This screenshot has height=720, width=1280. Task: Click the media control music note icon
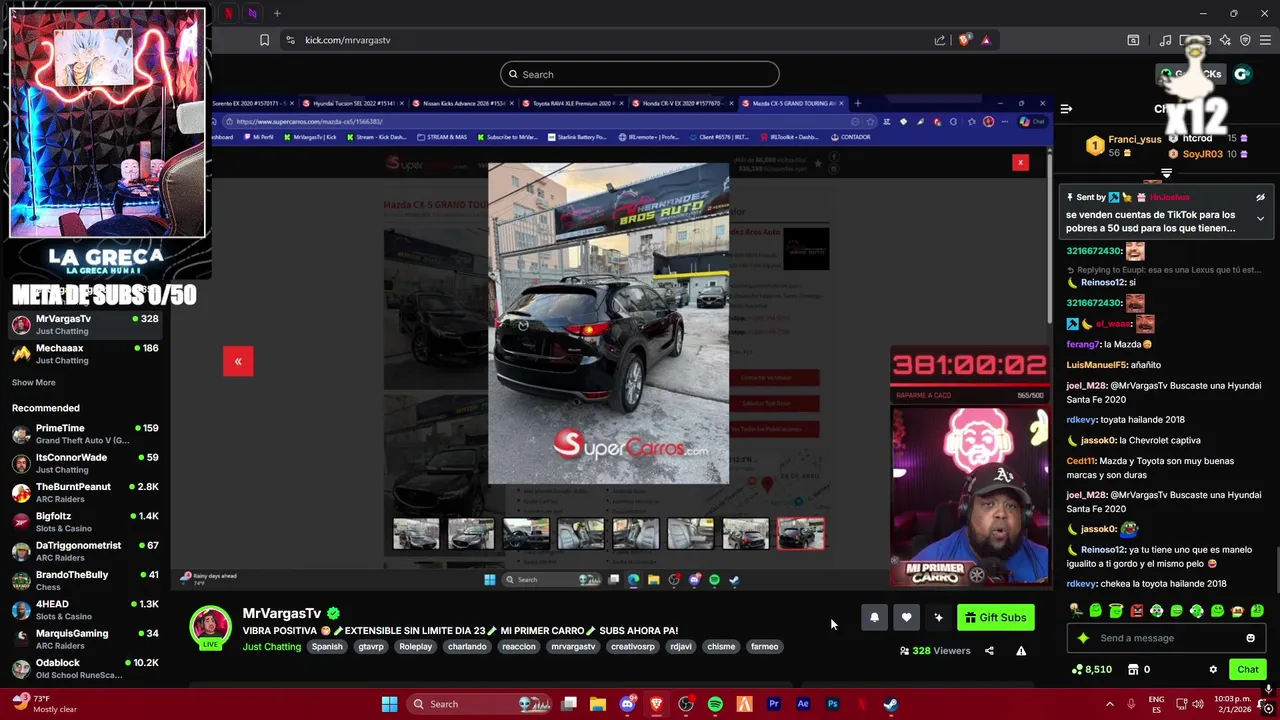click(x=1165, y=40)
